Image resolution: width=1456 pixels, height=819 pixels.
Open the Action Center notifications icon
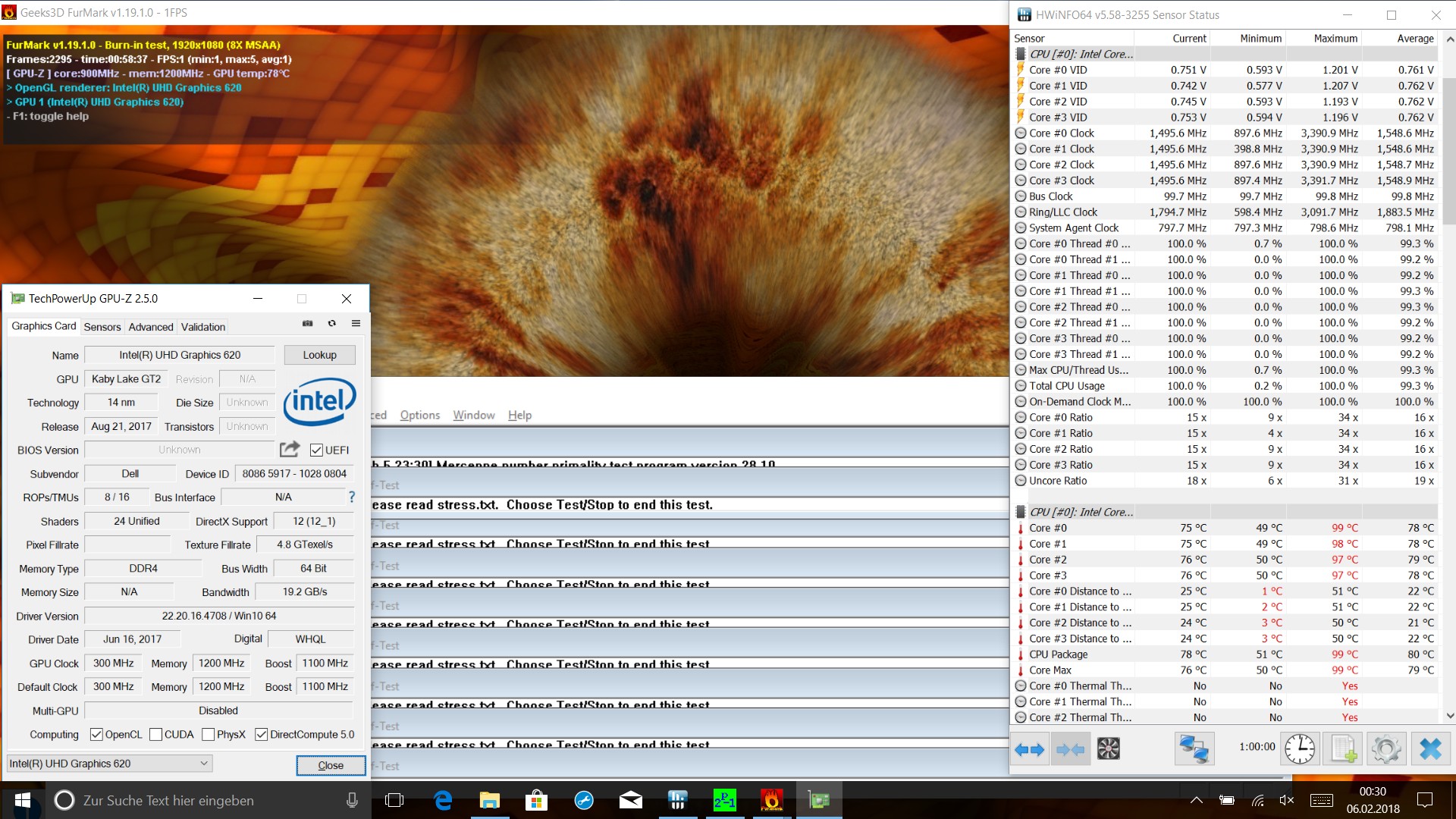coord(1425,800)
